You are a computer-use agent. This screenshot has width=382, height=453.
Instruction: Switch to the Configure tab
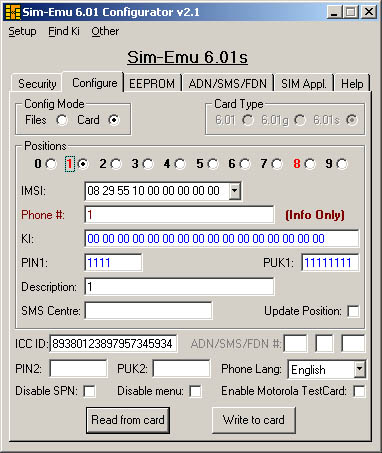(x=94, y=83)
